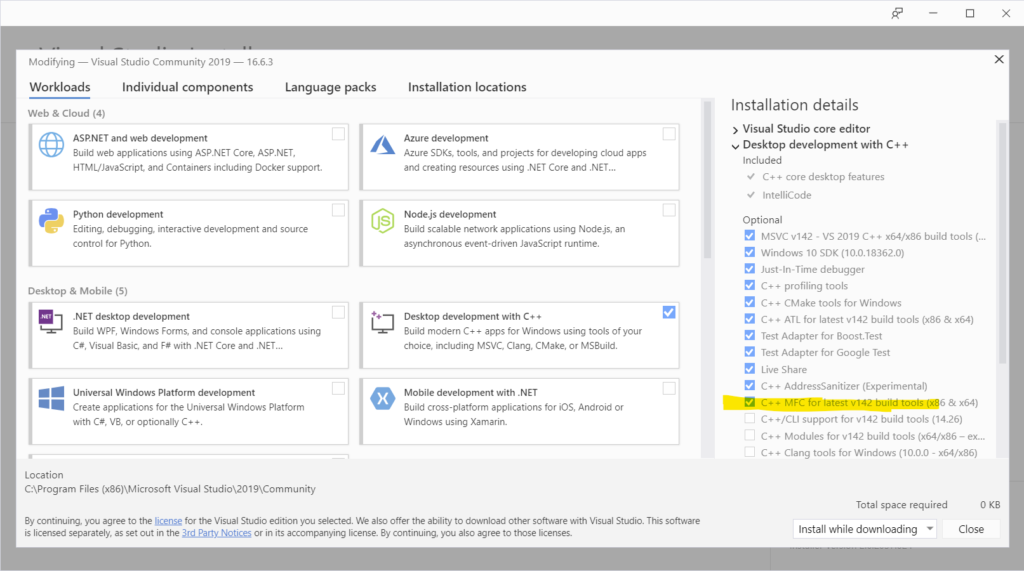Click the Desktop & Mobile (5) heading
This screenshot has width=1024, height=571.
coord(78,291)
